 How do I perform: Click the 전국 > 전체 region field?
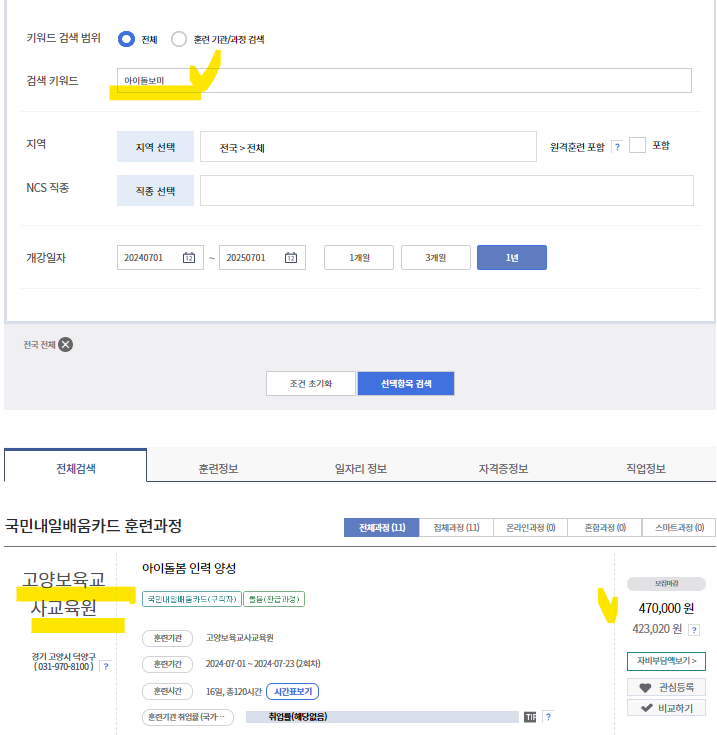368,147
